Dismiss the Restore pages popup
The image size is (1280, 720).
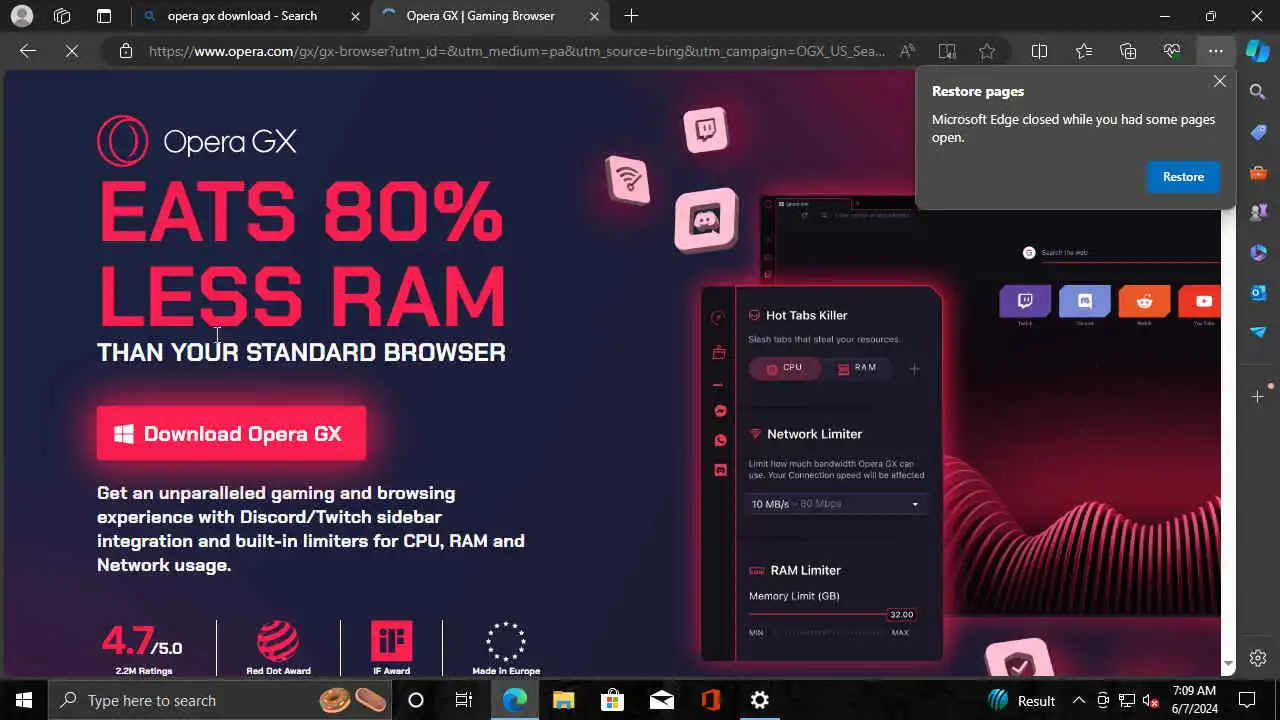1219,82
